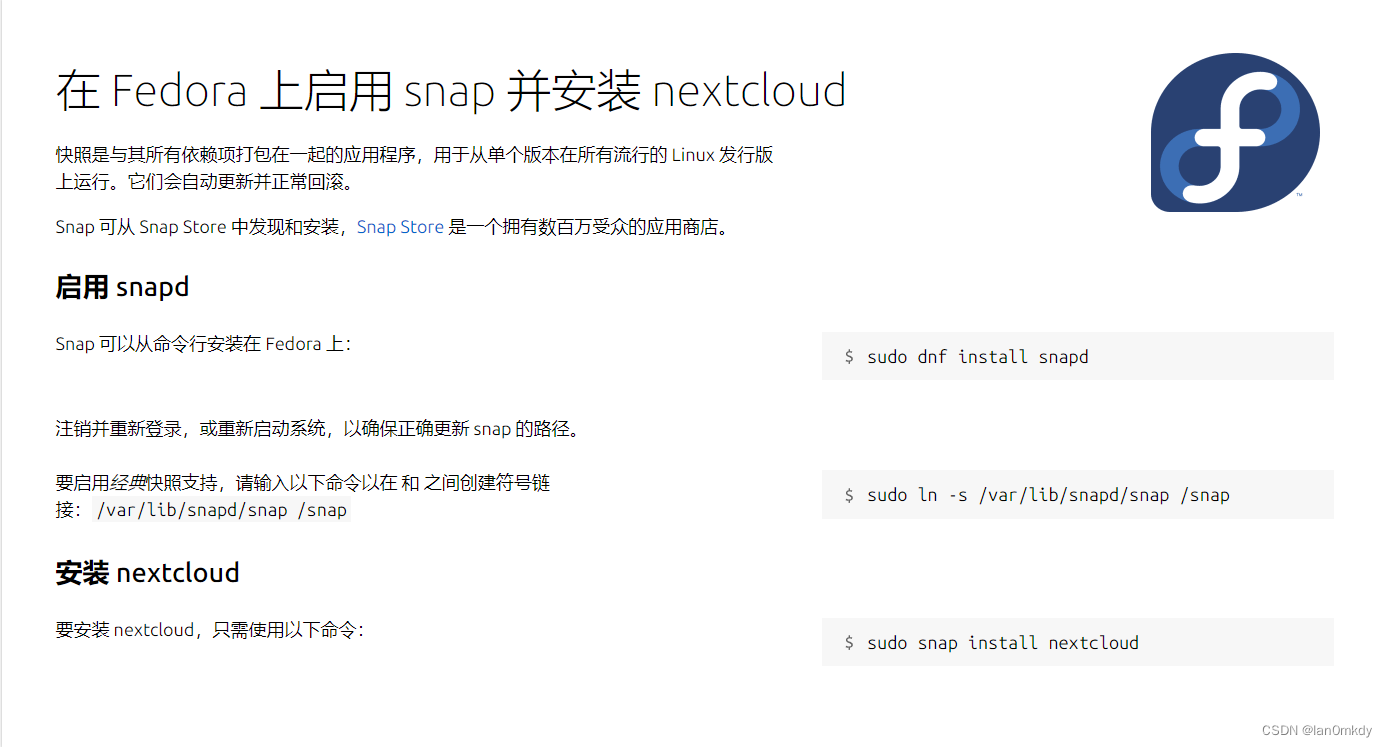Click the heading 安装 nextcloud
Screen dimensions: 1387x747
pos(147,573)
